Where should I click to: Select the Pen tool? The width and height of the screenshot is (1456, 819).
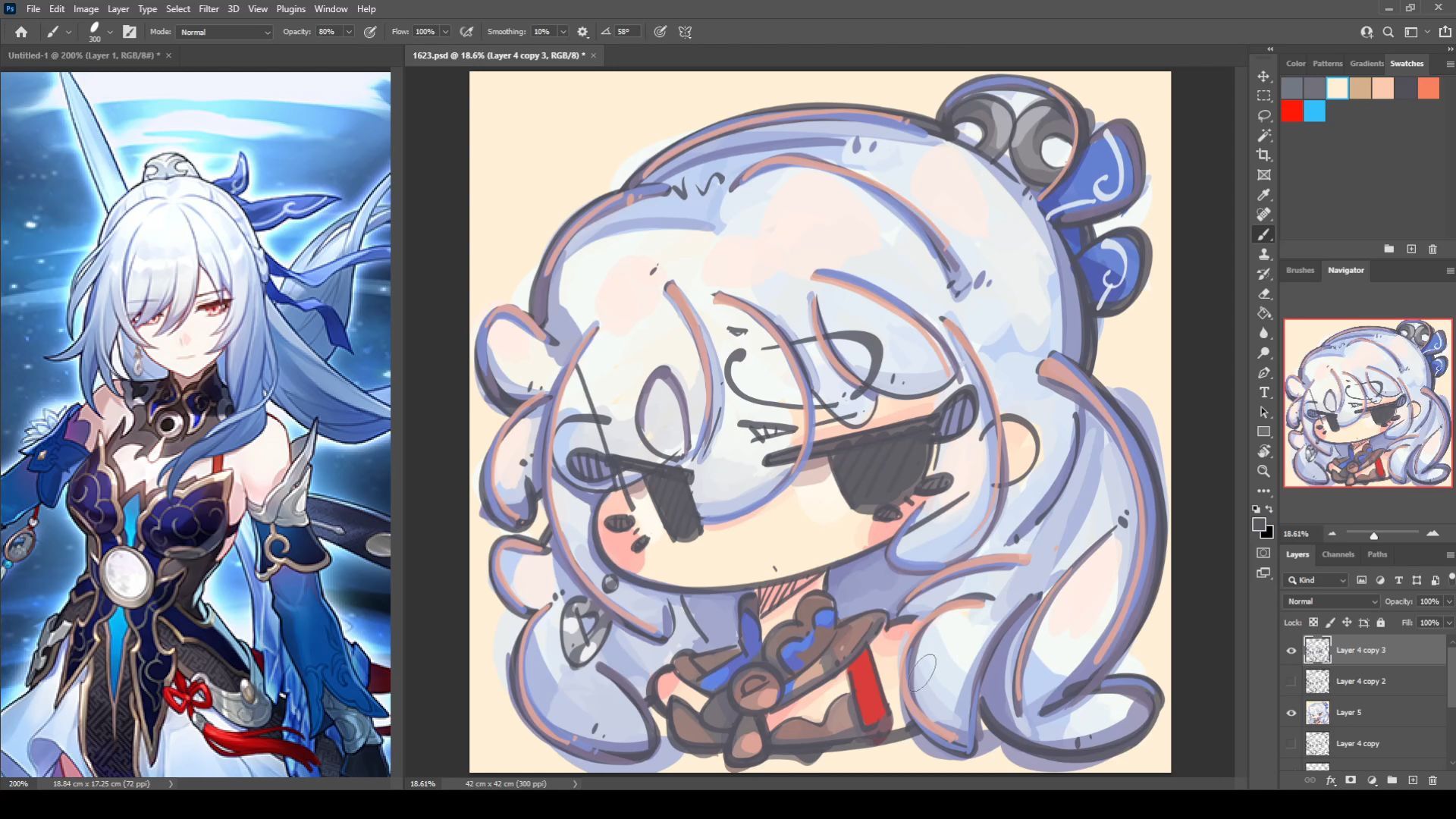click(1263, 372)
